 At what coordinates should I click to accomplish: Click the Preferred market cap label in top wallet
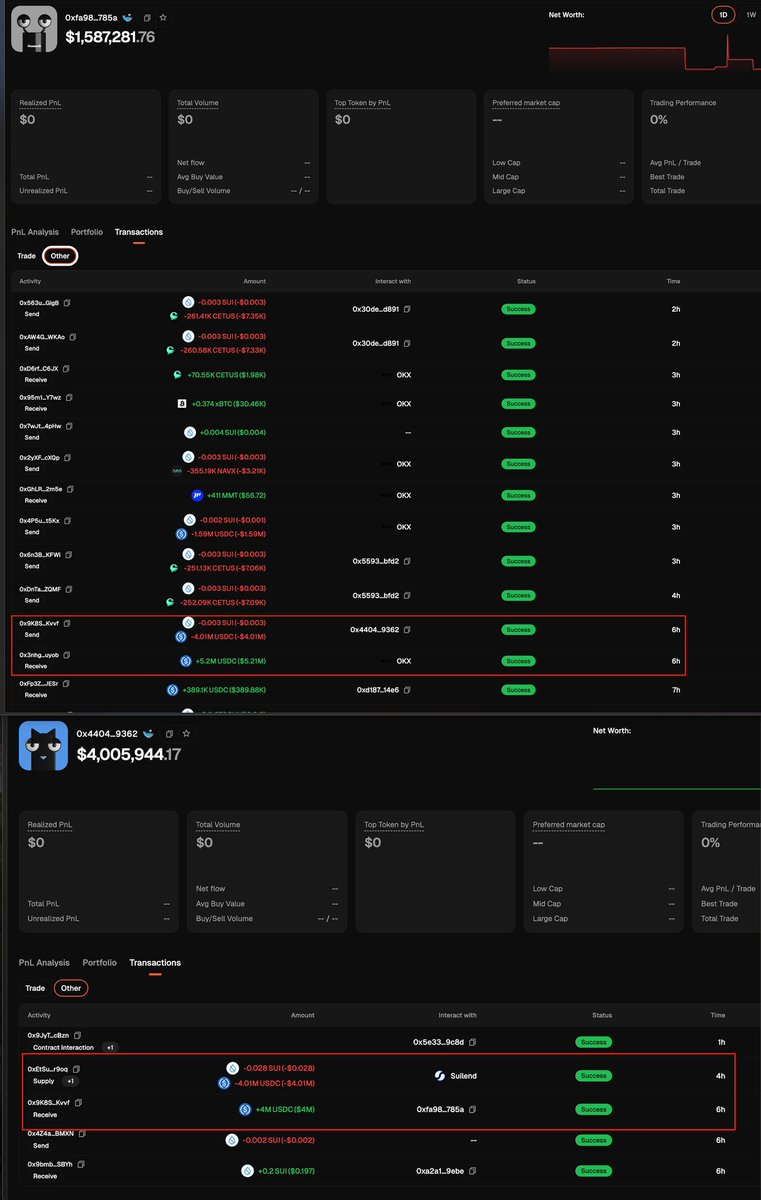pos(526,103)
